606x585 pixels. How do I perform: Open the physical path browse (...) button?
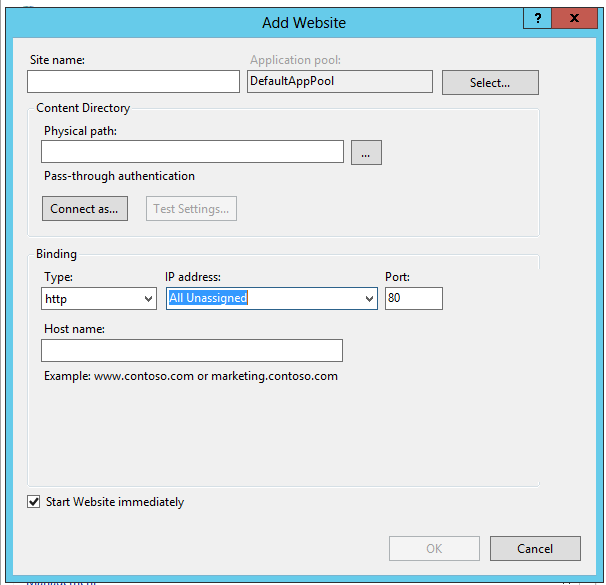tap(366, 153)
